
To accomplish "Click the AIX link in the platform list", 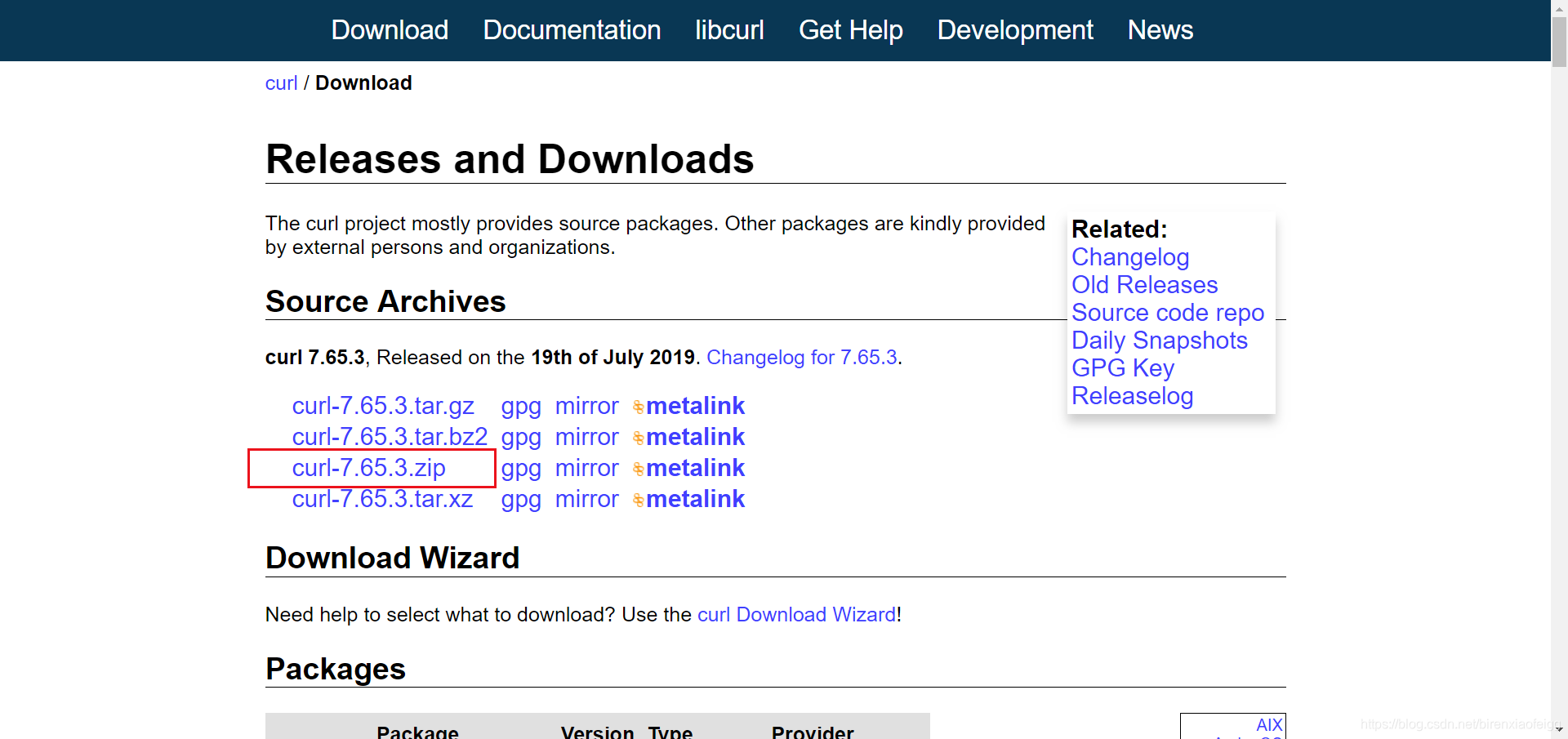I will pos(1269,725).
